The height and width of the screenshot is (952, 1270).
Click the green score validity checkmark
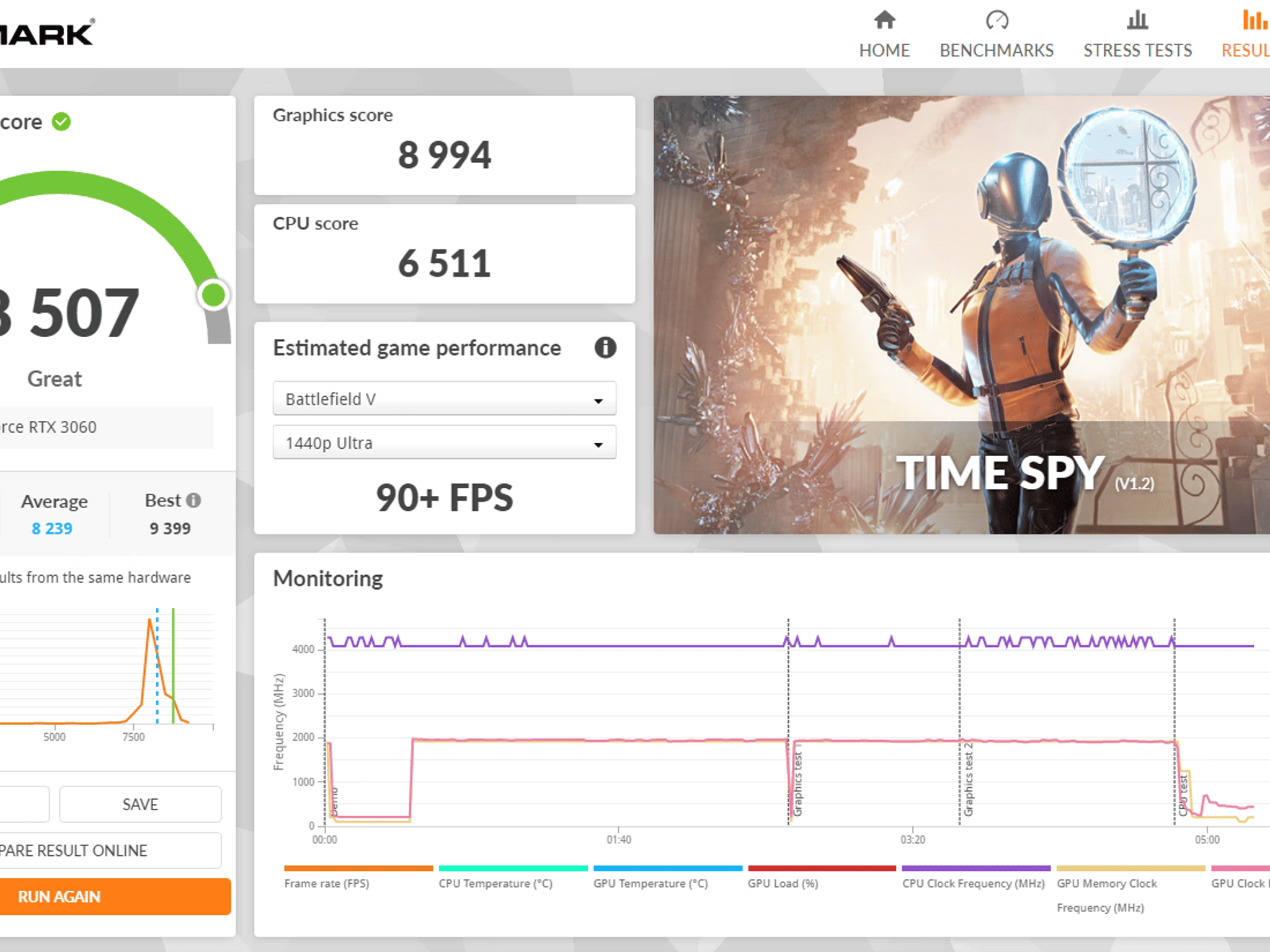(61, 121)
